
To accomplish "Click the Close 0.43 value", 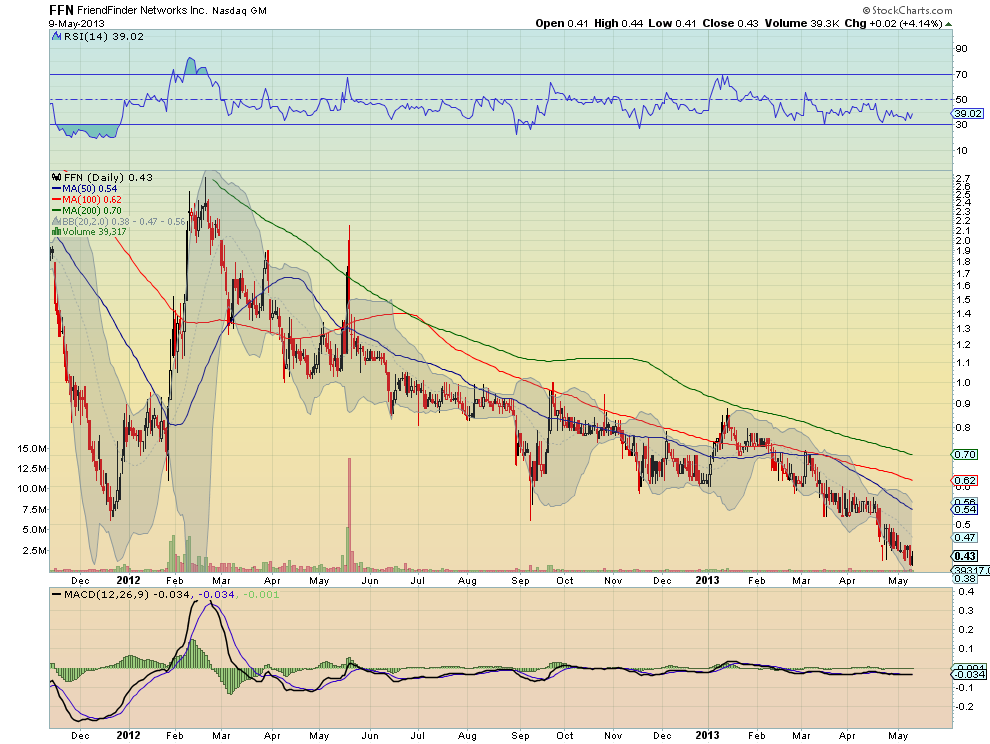I will (731, 23).
